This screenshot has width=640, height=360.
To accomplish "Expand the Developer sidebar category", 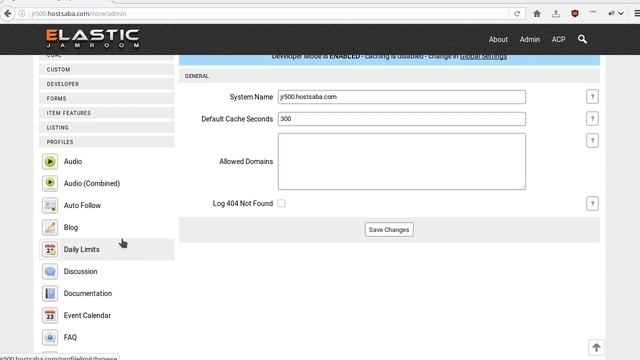I will [x=107, y=84].
